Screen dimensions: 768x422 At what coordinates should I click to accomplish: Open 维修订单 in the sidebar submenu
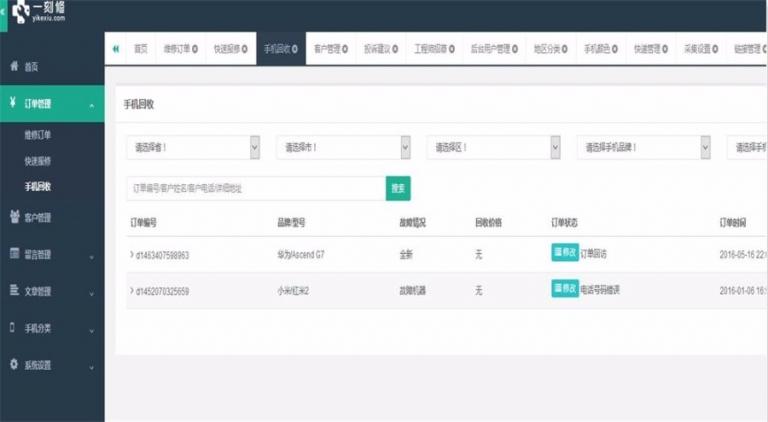(38, 133)
